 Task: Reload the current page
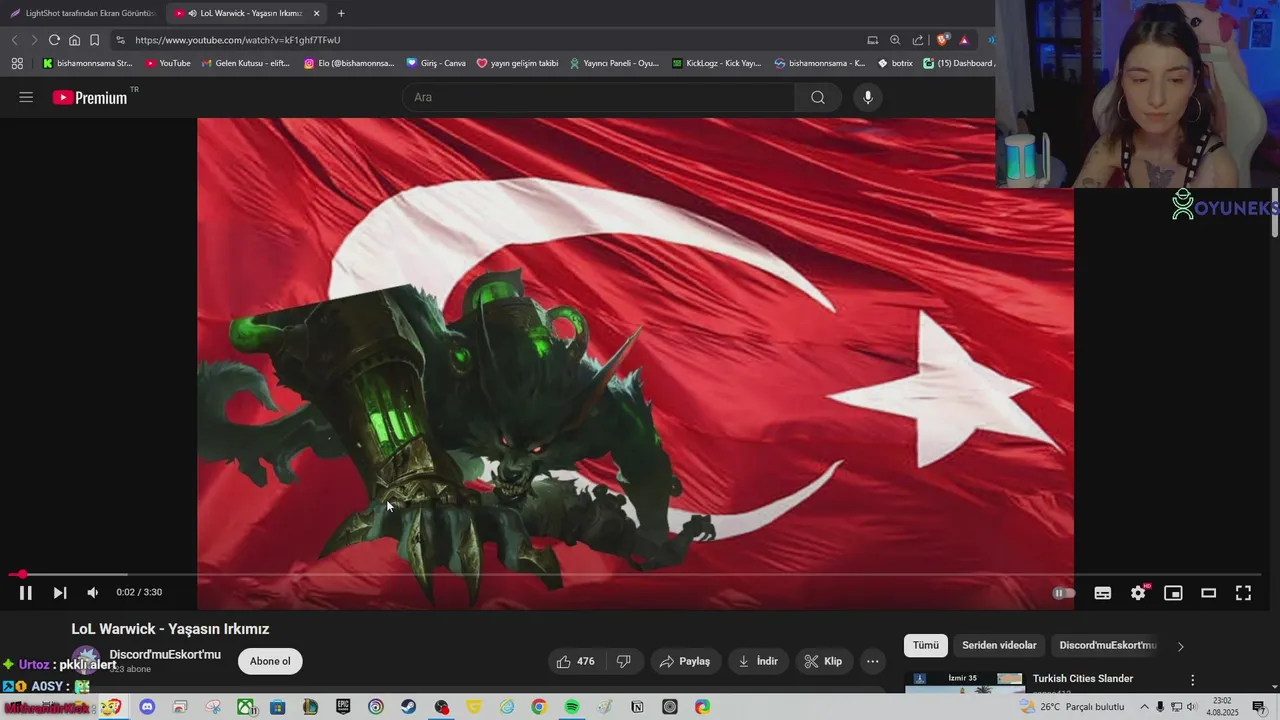coord(54,40)
